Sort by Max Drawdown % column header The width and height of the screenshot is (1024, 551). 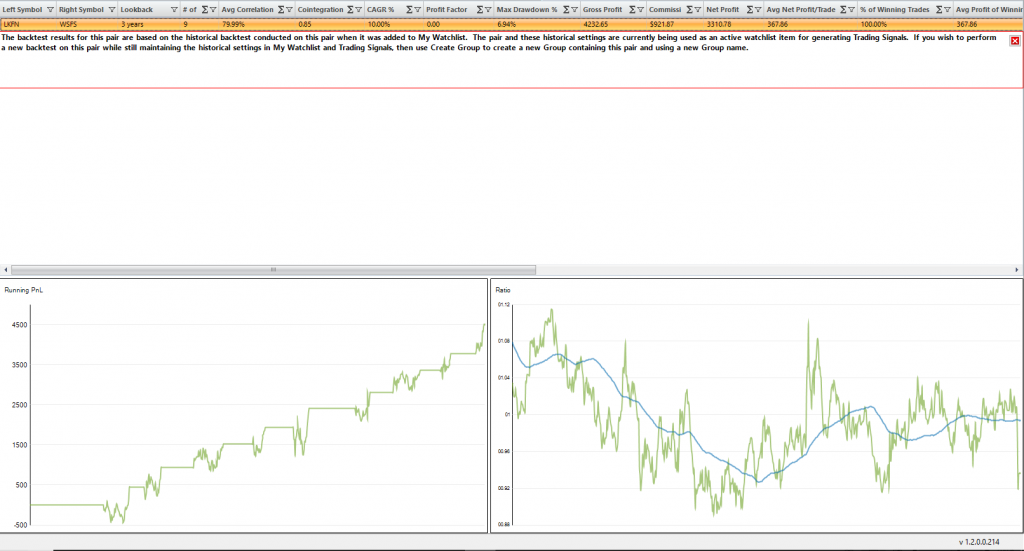click(x=527, y=9)
